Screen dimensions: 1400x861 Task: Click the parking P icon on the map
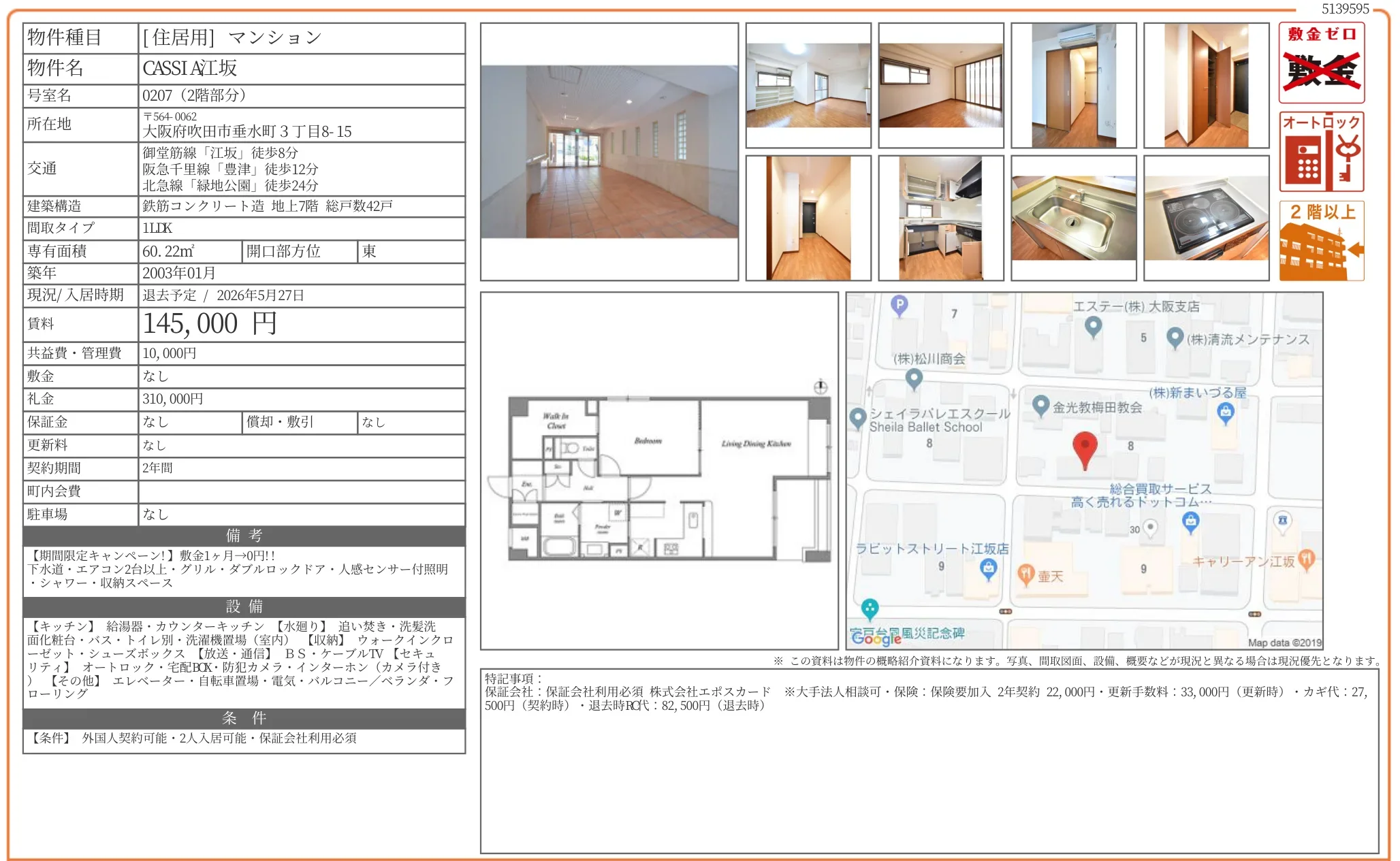pos(899,306)
